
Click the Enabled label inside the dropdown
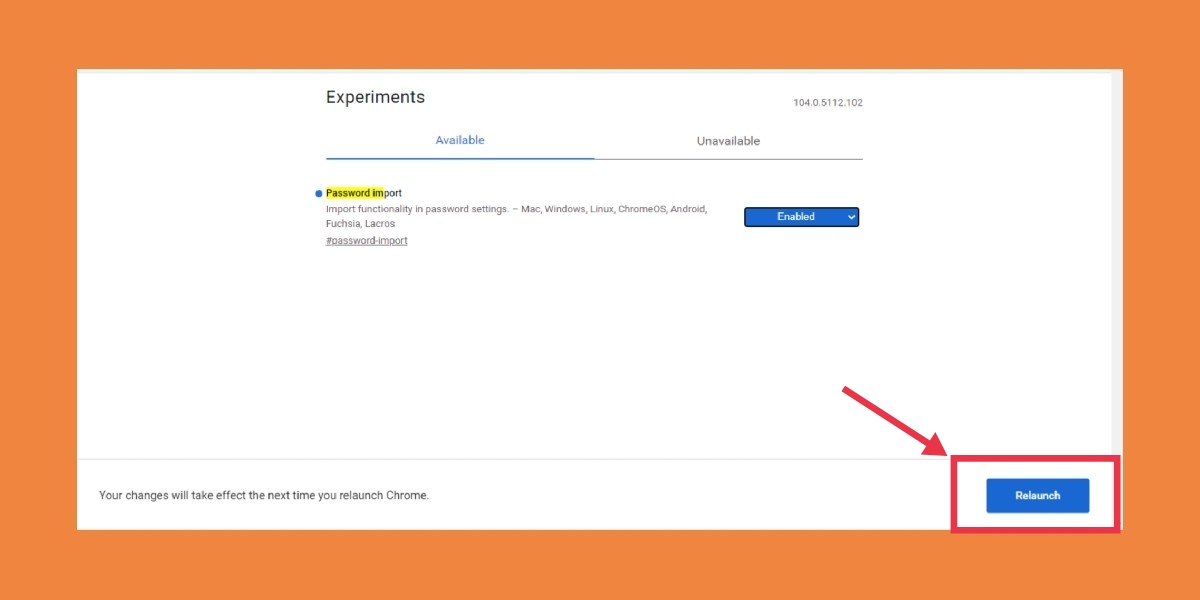796,217
